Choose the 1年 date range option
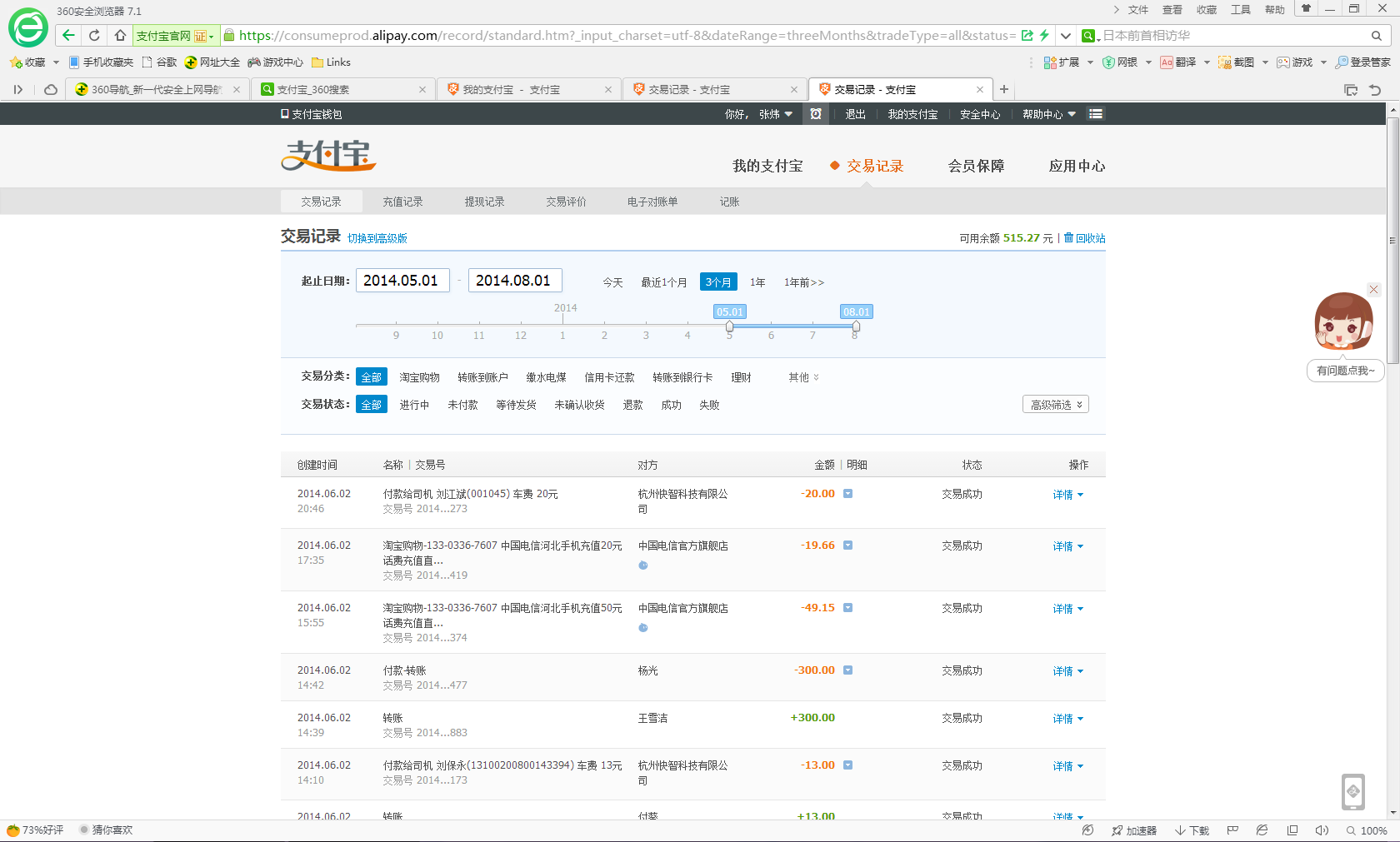Viewport: 1400px width, 842px height. 757,282
